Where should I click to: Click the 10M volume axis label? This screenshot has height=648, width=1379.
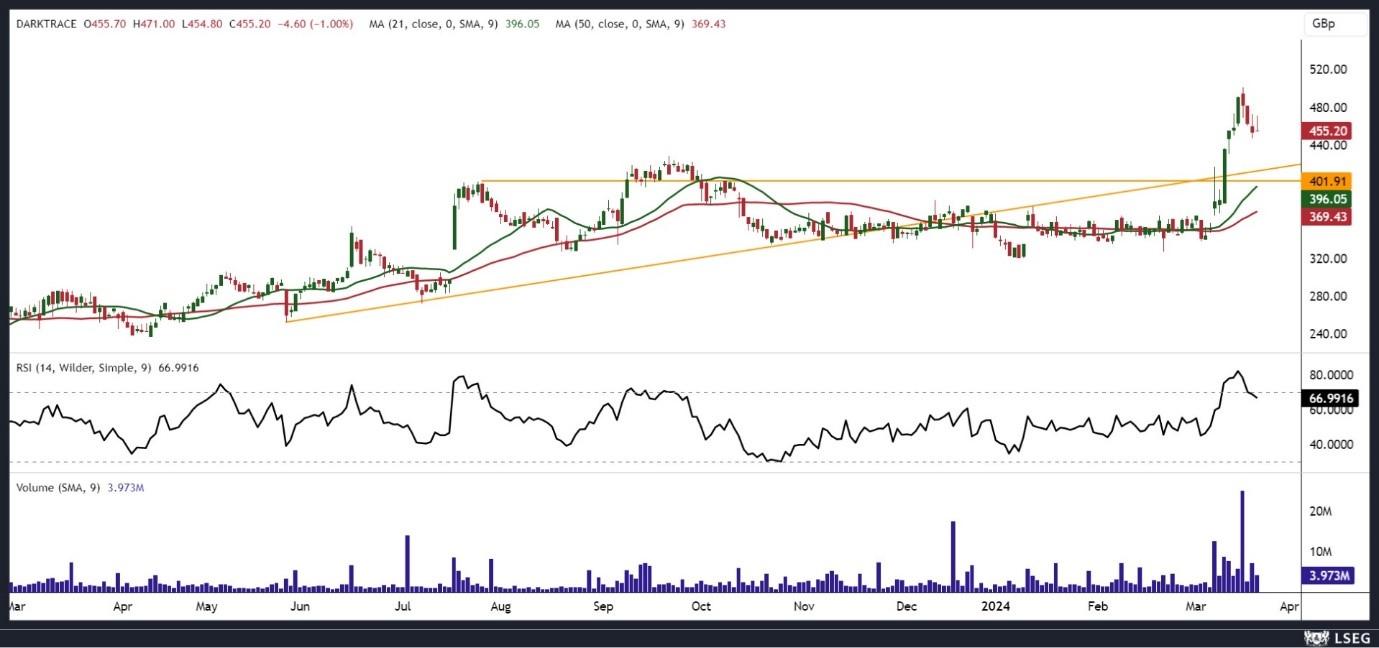coord(1320,552)
